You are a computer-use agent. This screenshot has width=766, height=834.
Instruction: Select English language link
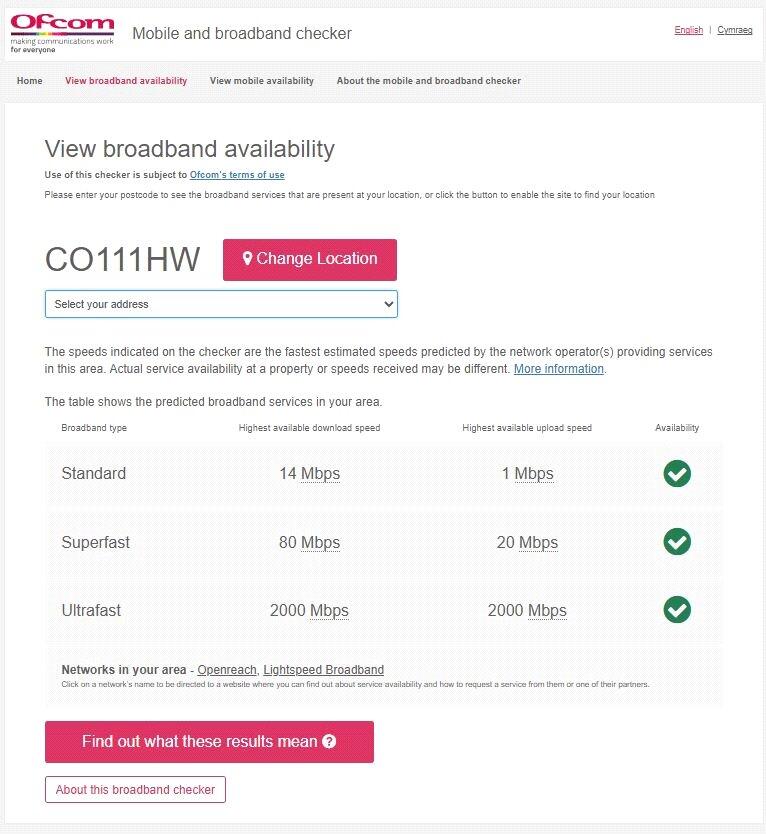pos(688,30)
